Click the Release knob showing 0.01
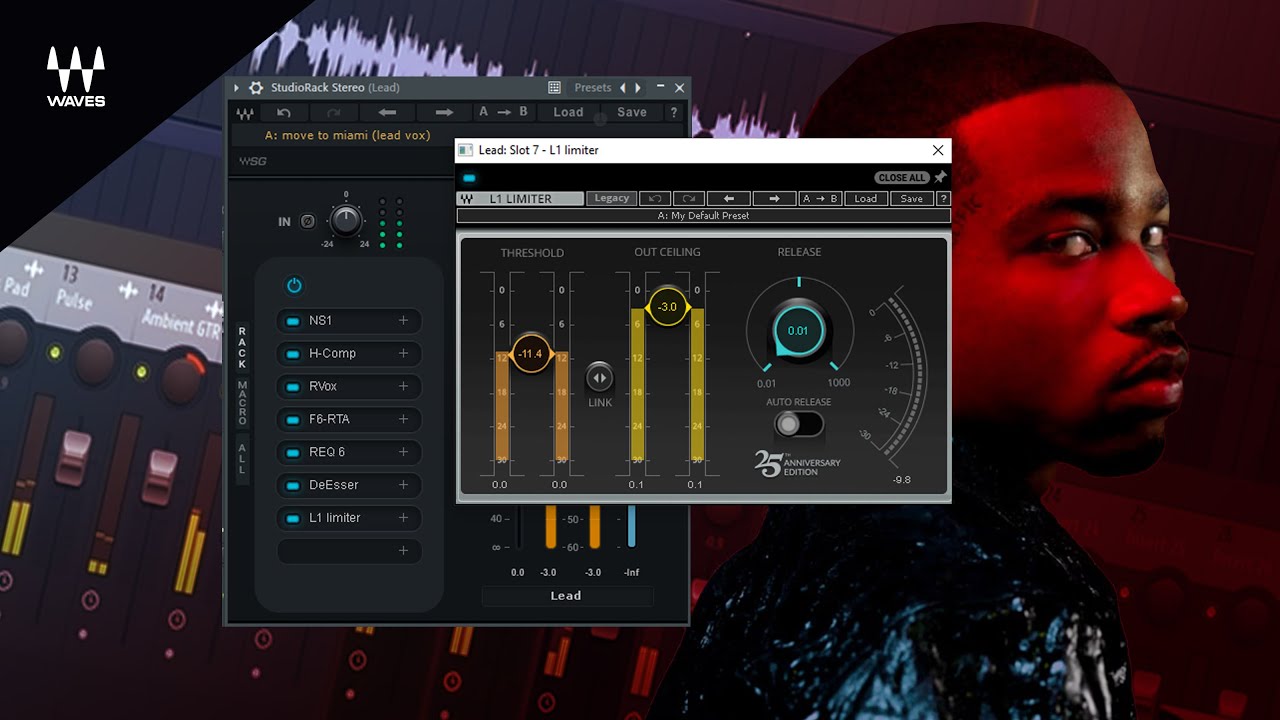1280x720 pixels. click(x=798, y=331)
